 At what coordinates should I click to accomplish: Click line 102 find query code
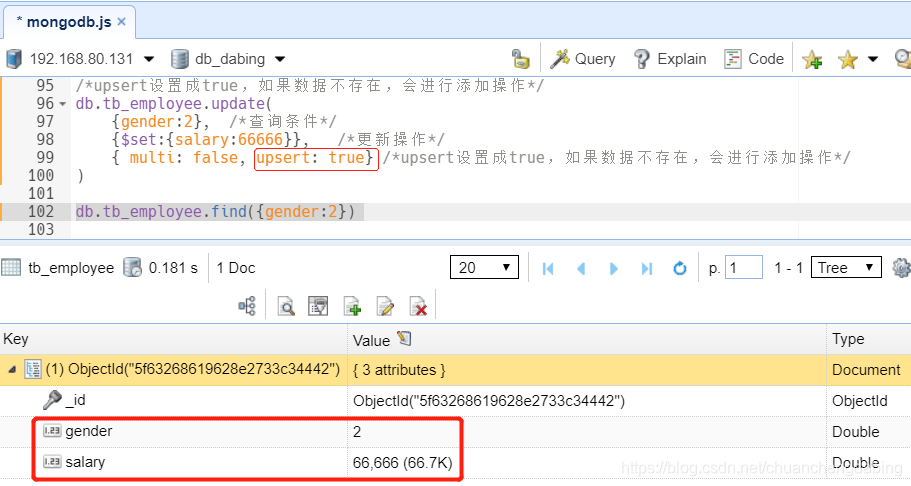pyautogui.click(x=215, y=212)
